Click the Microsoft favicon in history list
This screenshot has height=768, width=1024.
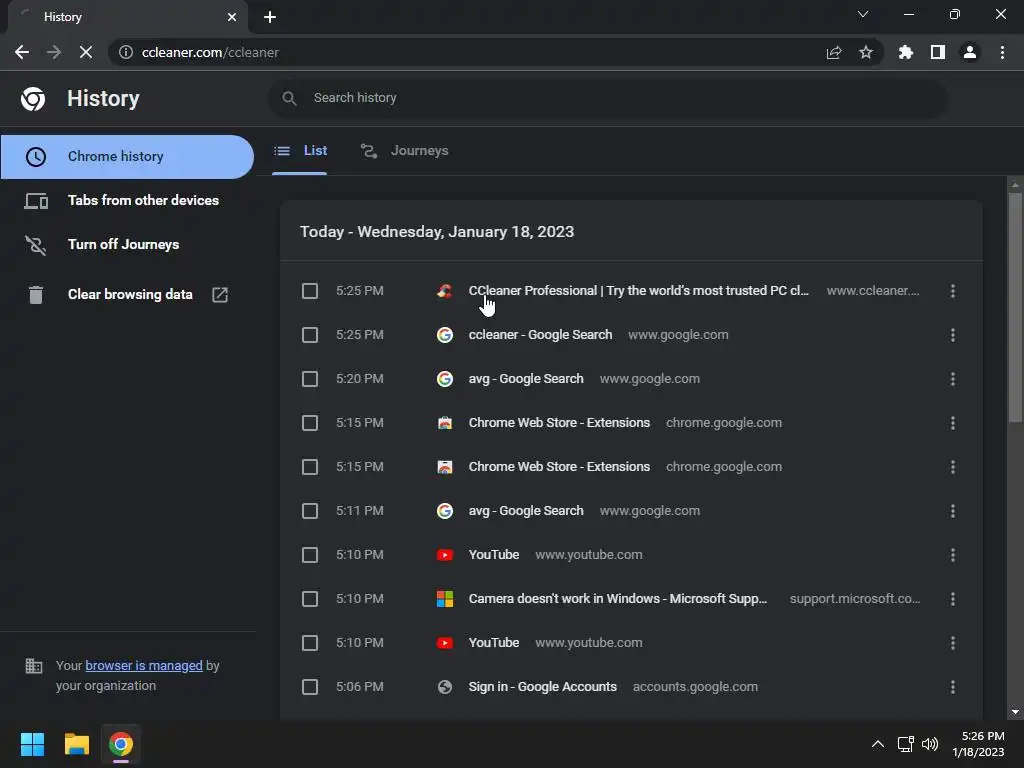coord(445,599)
